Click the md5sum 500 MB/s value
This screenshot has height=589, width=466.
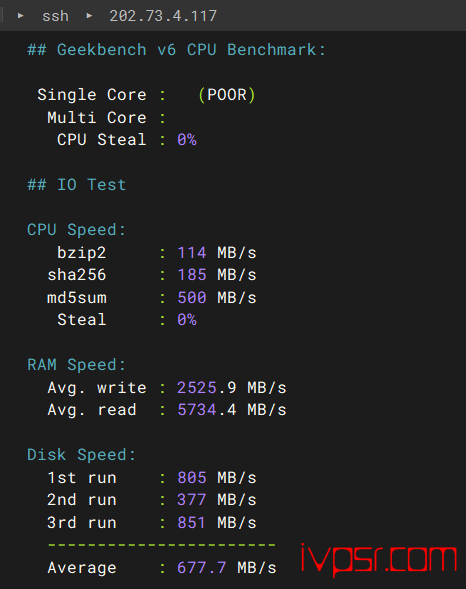pyautogui.click(x=217, y=298)
